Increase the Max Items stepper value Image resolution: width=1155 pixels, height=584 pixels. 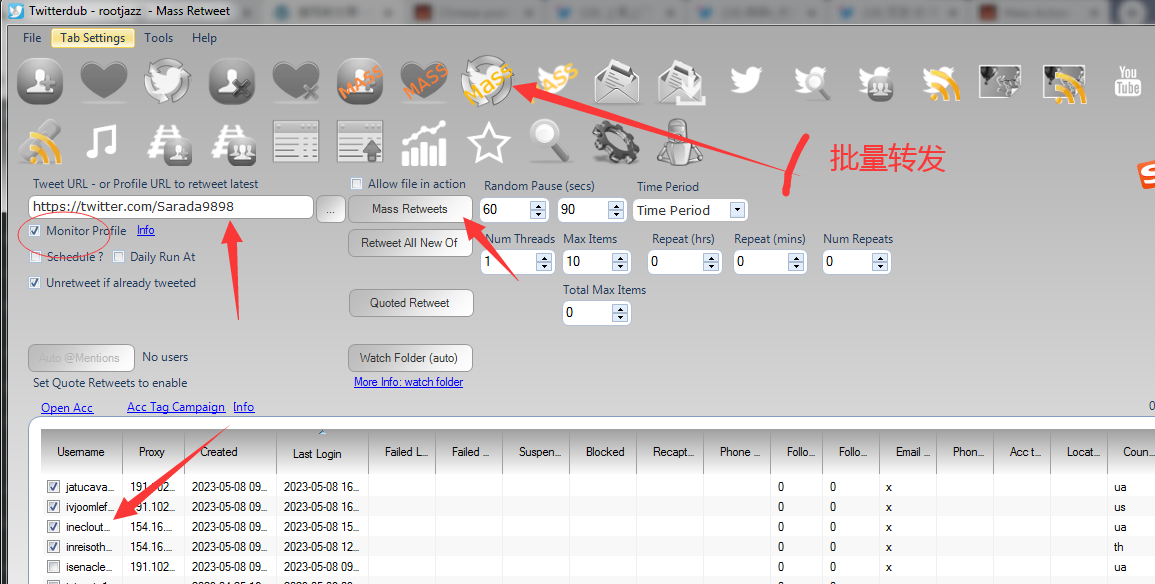click(620, 257)
